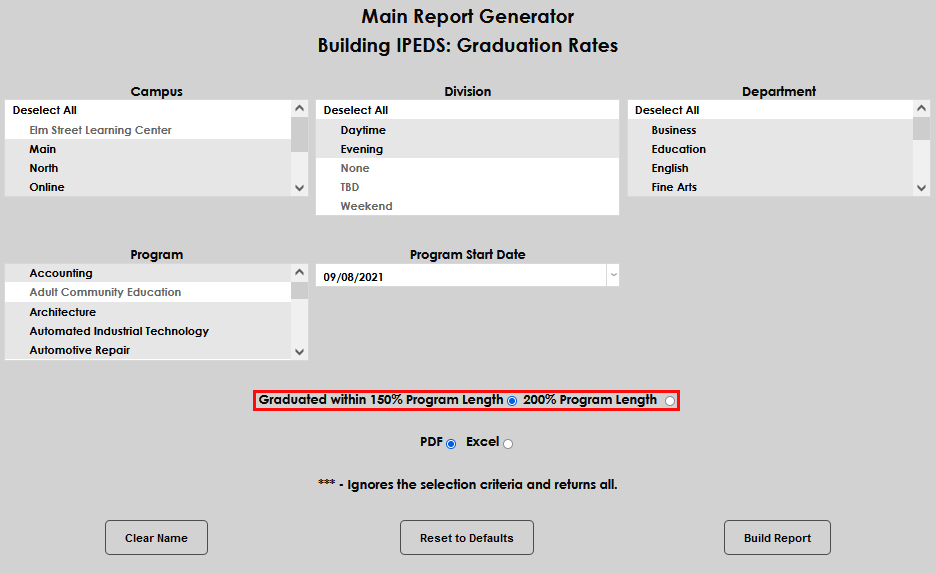Select Automotive Repair program

[80, 350]
